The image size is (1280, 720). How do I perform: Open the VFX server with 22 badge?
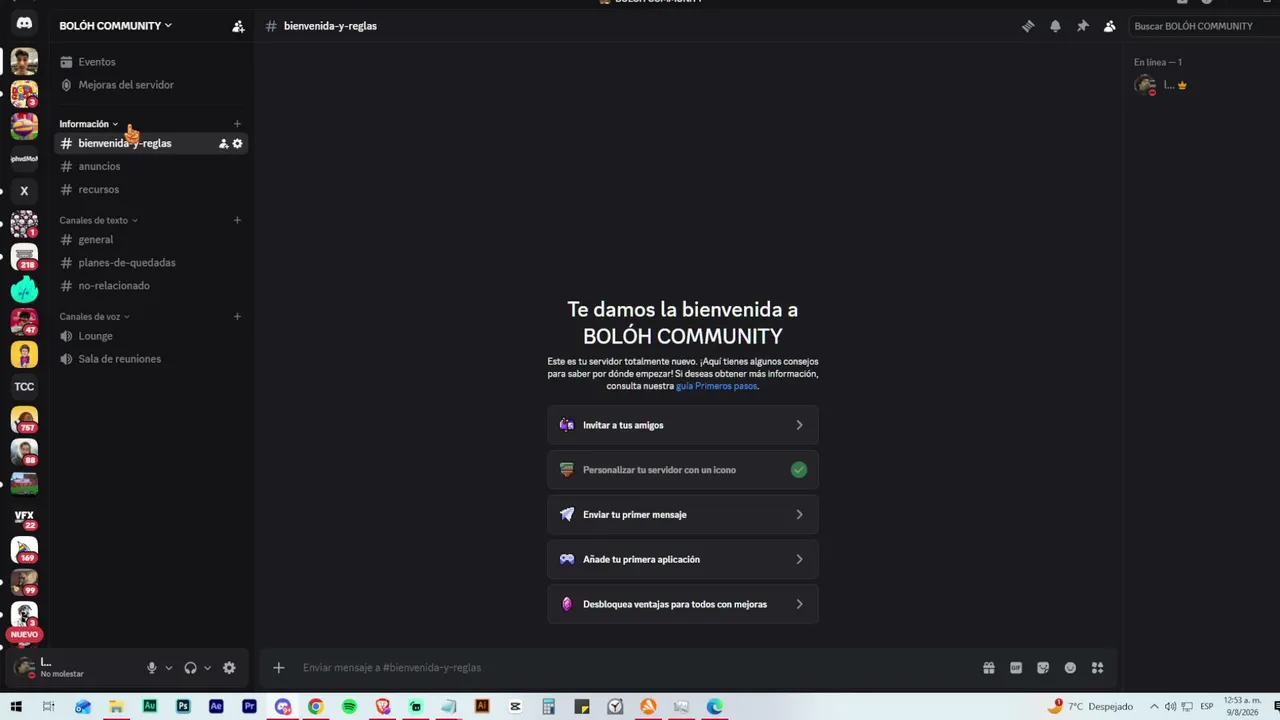24,518
